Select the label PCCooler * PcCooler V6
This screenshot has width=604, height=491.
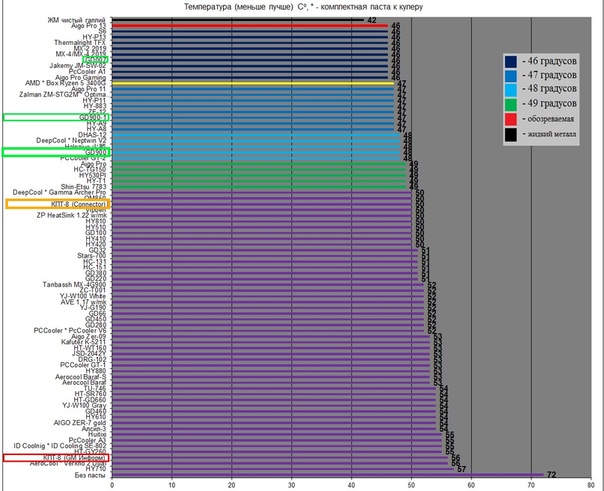[70, 330]
